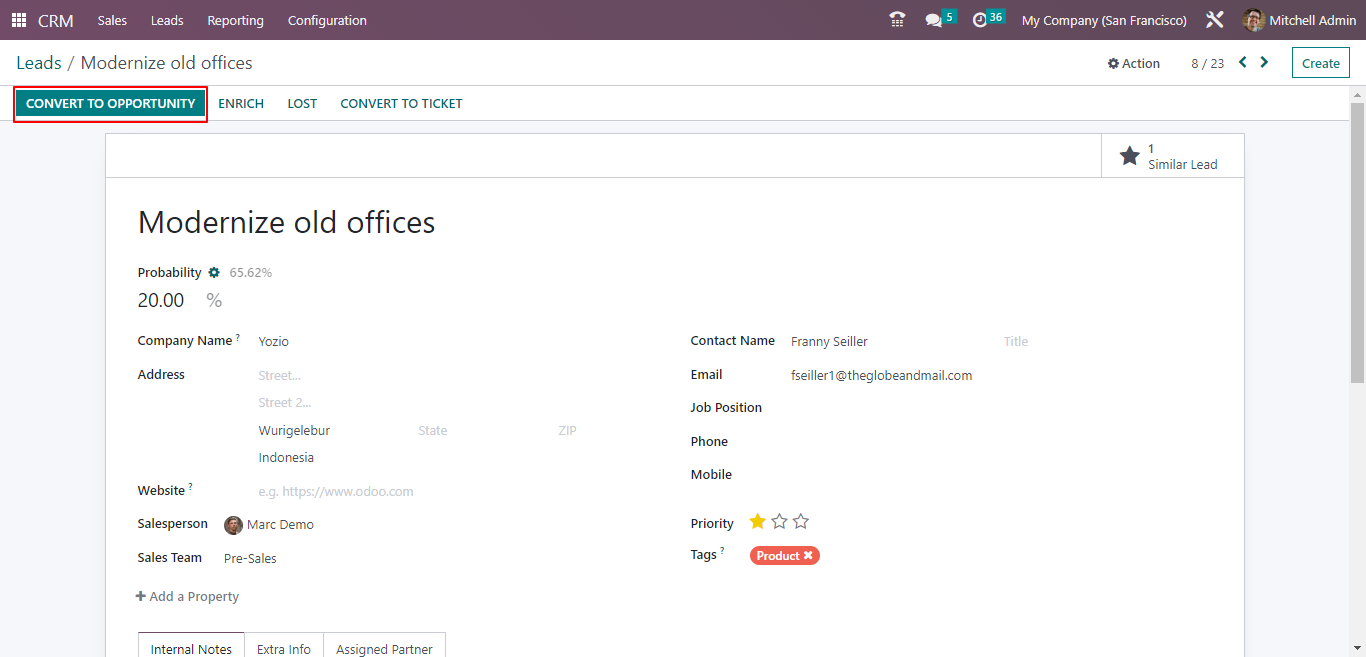
Task: Open the apps grid menu
Action: [x=18, y=19]
